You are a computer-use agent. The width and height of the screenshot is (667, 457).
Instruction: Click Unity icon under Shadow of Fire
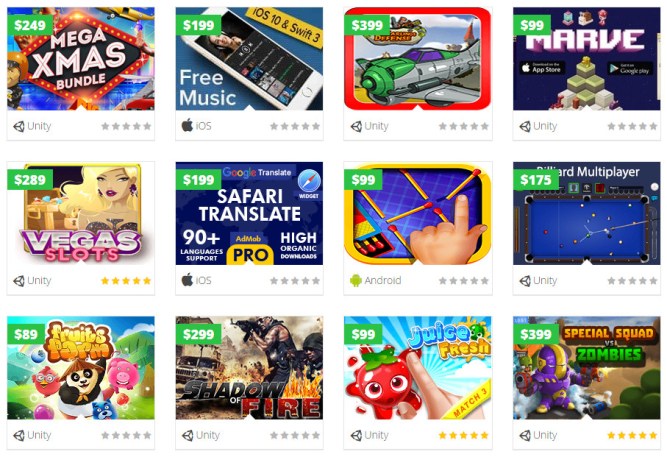[x=187, y=435]
